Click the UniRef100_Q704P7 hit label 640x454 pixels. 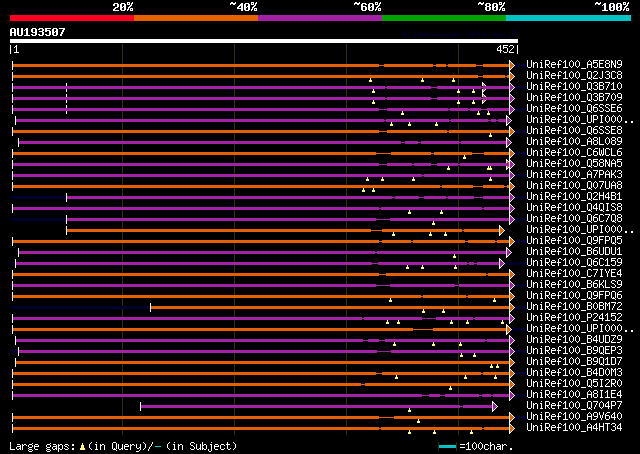pos(574,406)
